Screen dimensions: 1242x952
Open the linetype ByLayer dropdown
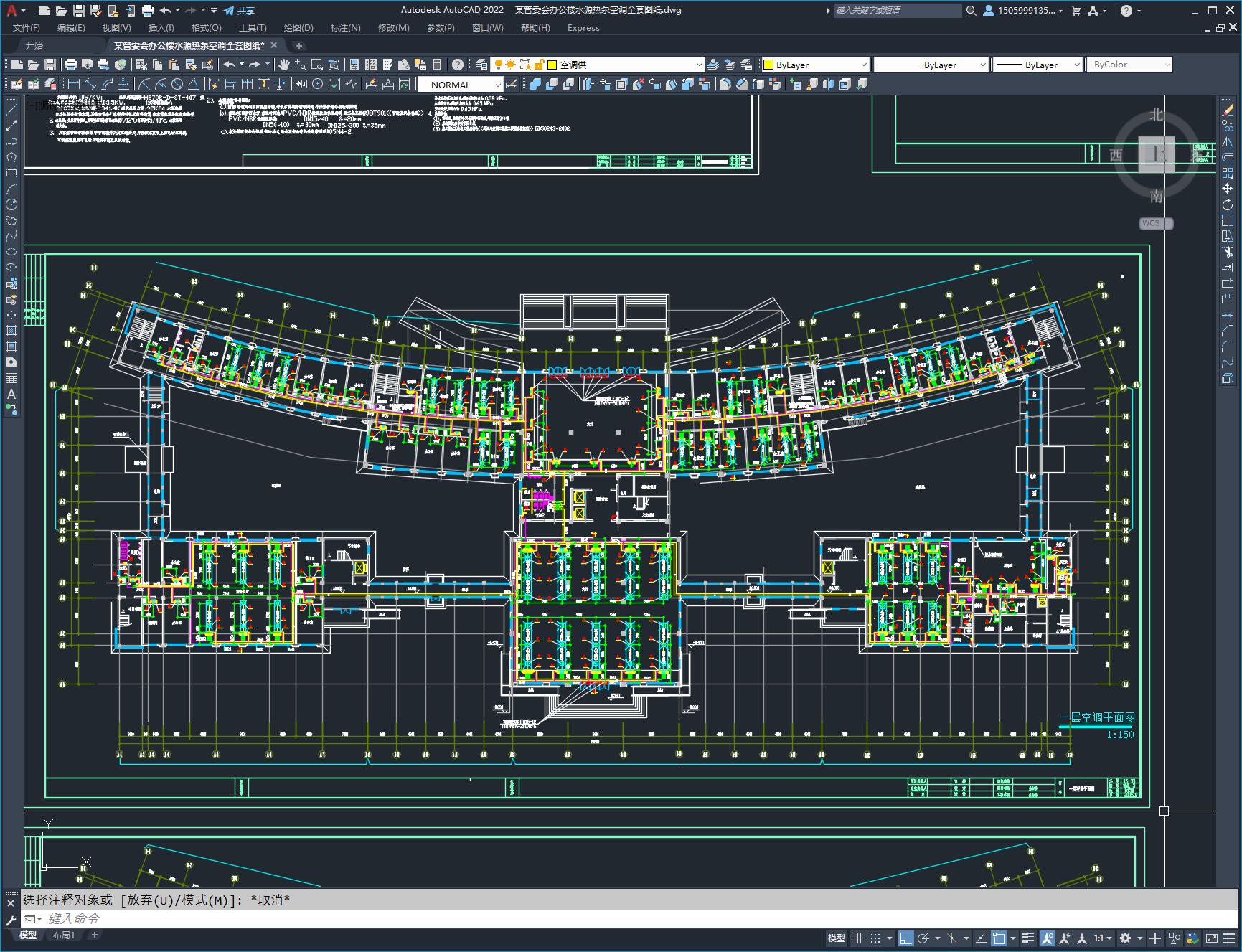click(931, 65)
